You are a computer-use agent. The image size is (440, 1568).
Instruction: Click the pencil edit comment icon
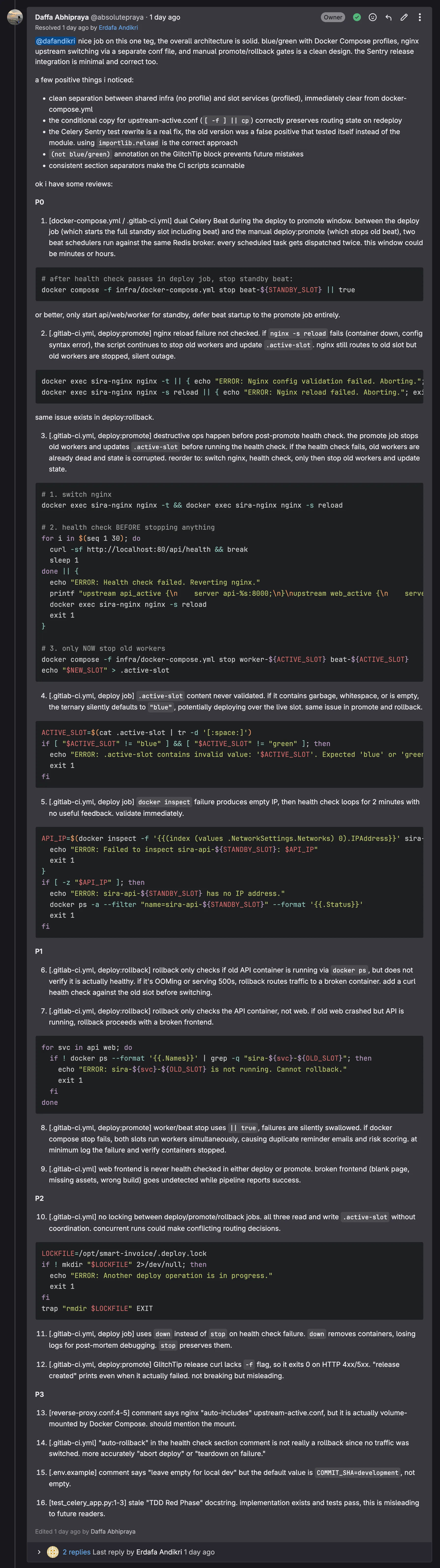pos(403,17)
